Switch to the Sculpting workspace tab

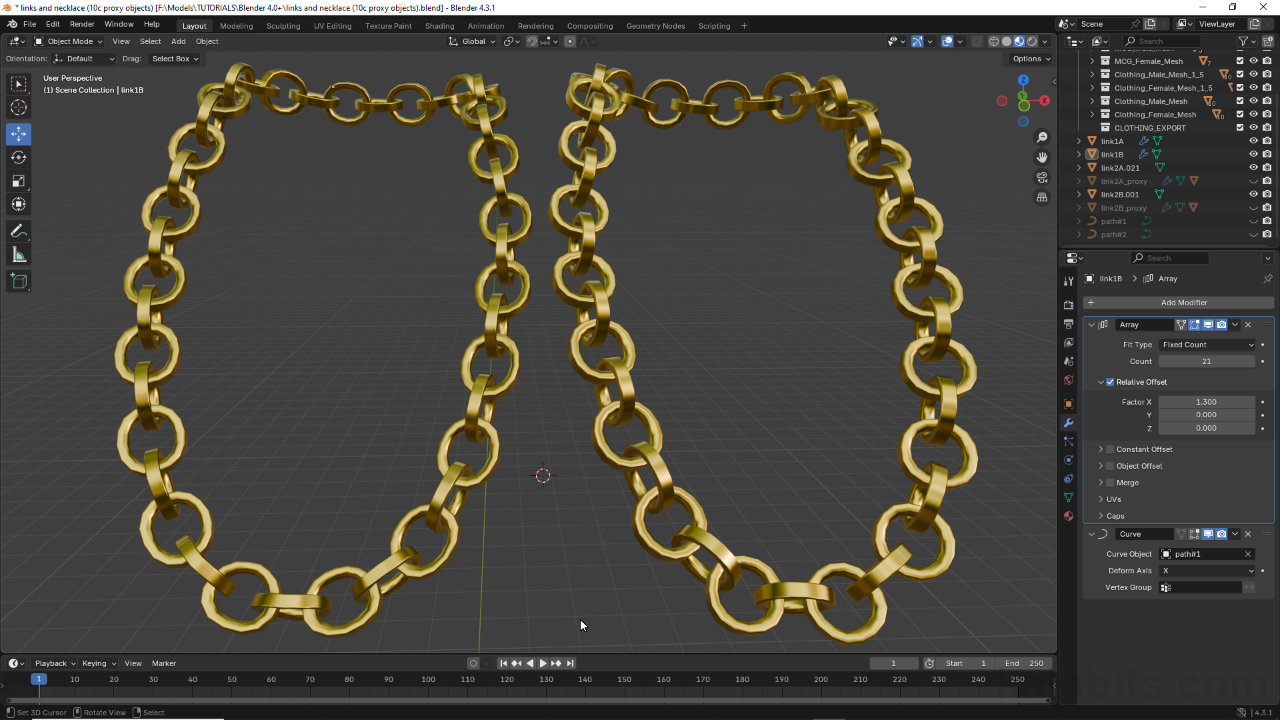tap(283, 26)
